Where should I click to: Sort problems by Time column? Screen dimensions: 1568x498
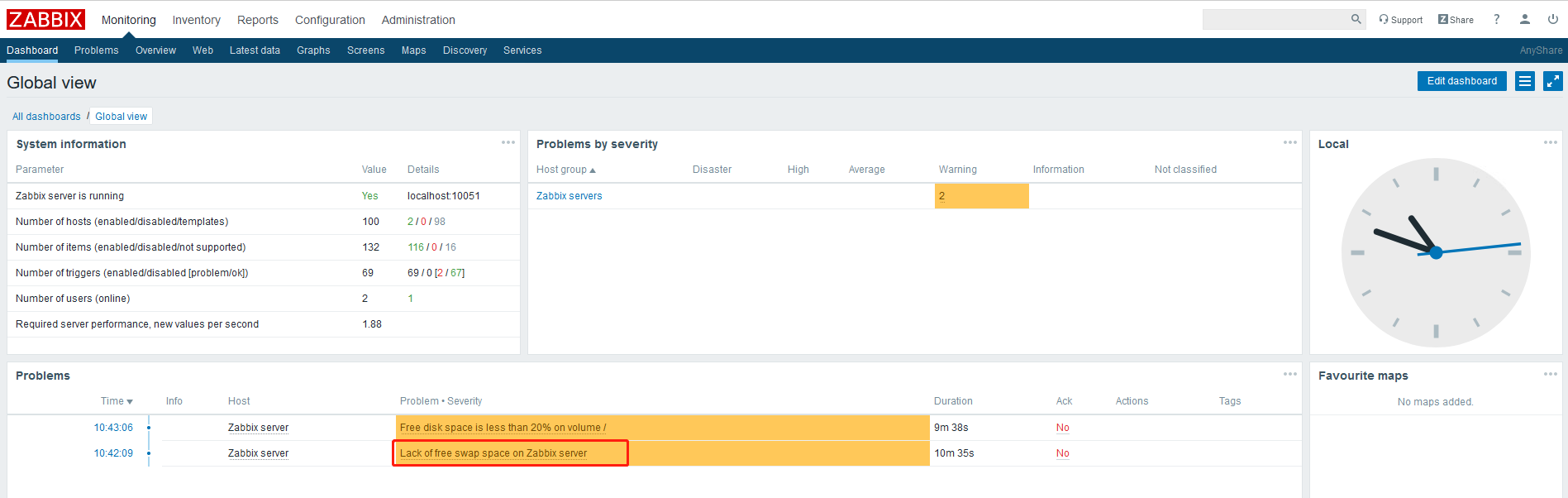117,401
